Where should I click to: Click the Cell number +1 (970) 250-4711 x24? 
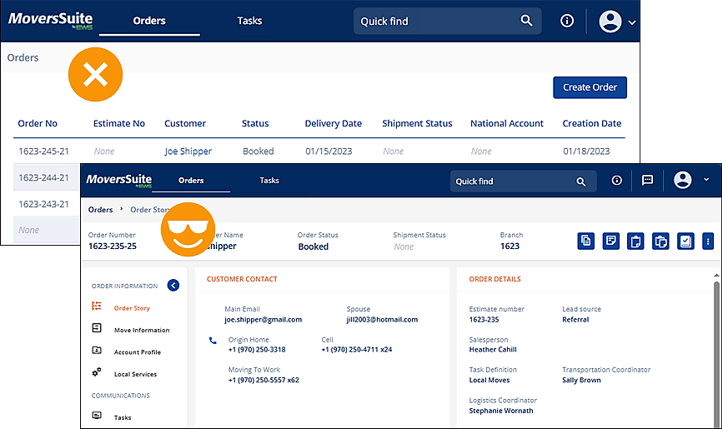[357, 349]
